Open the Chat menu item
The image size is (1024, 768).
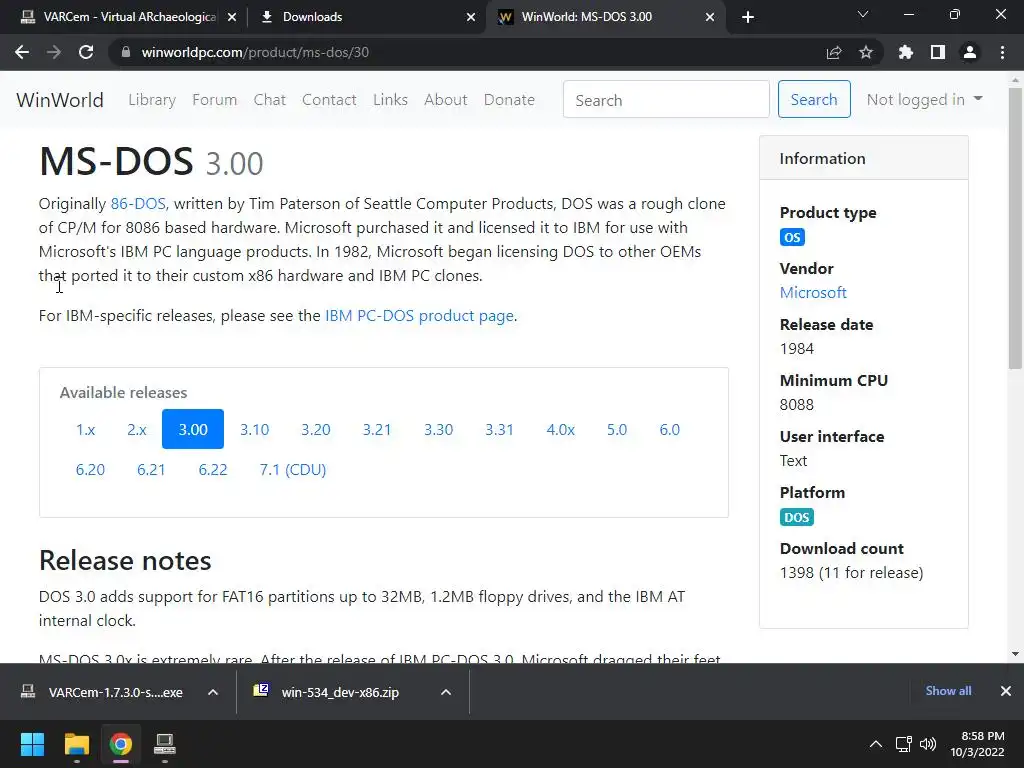coord(270,100)
